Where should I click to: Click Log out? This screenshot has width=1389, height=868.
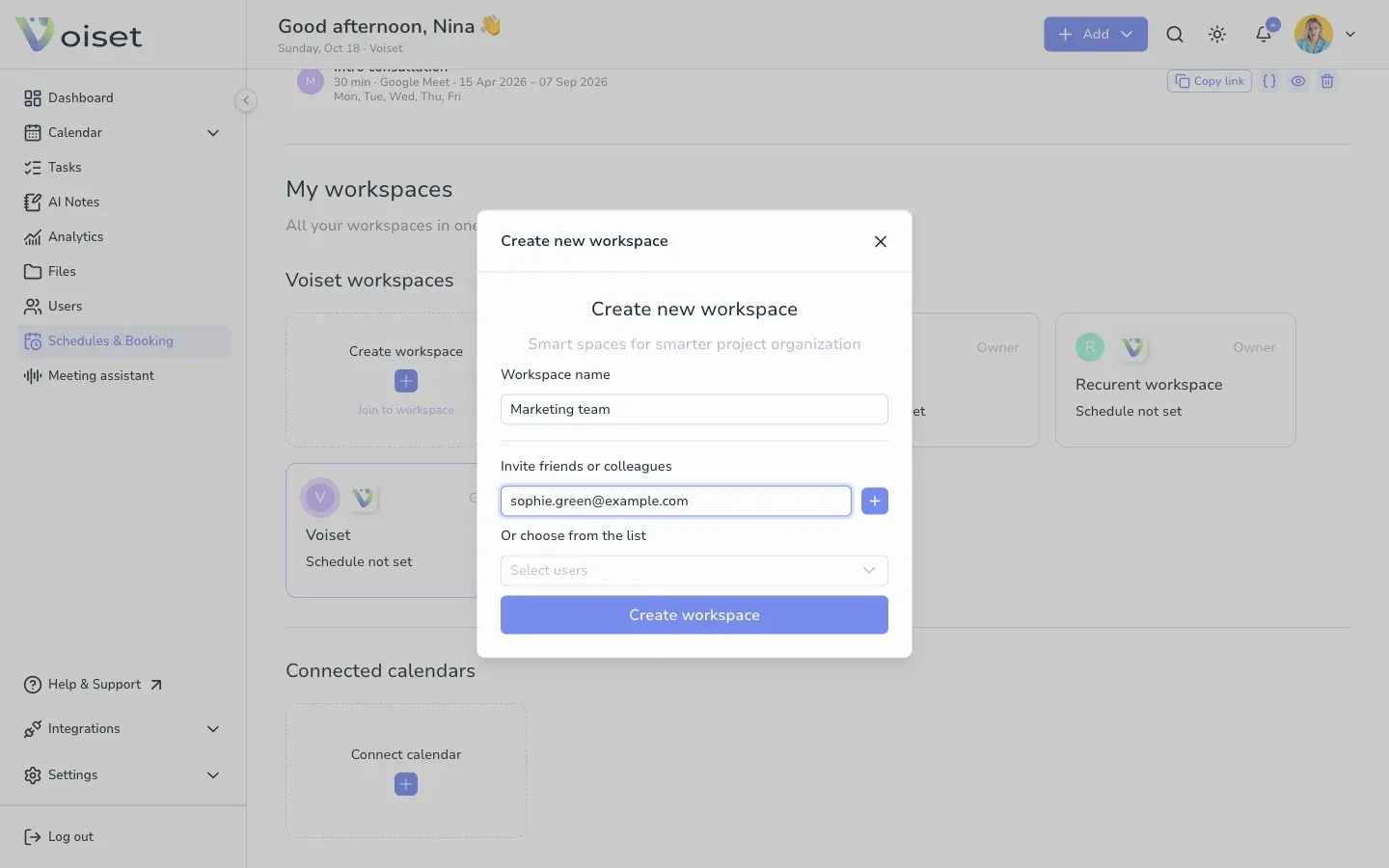coord(59,836)
